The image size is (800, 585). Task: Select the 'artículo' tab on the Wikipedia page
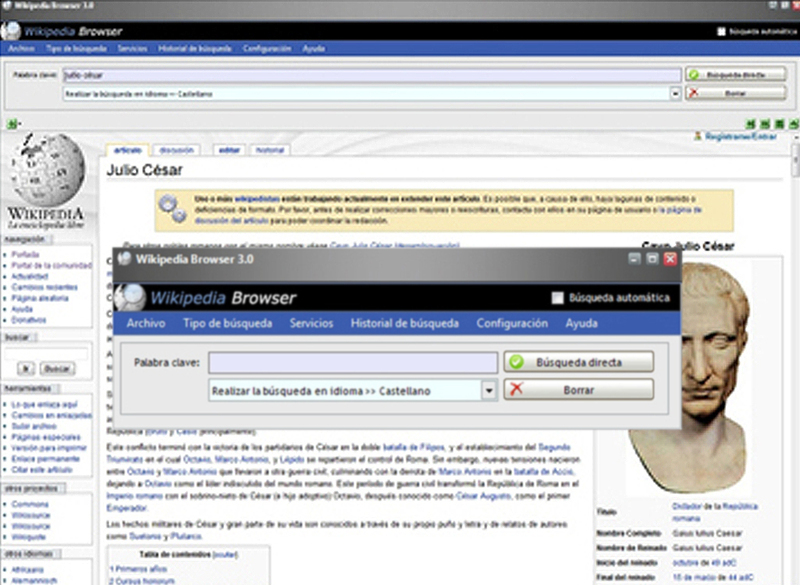coord(128,150)
